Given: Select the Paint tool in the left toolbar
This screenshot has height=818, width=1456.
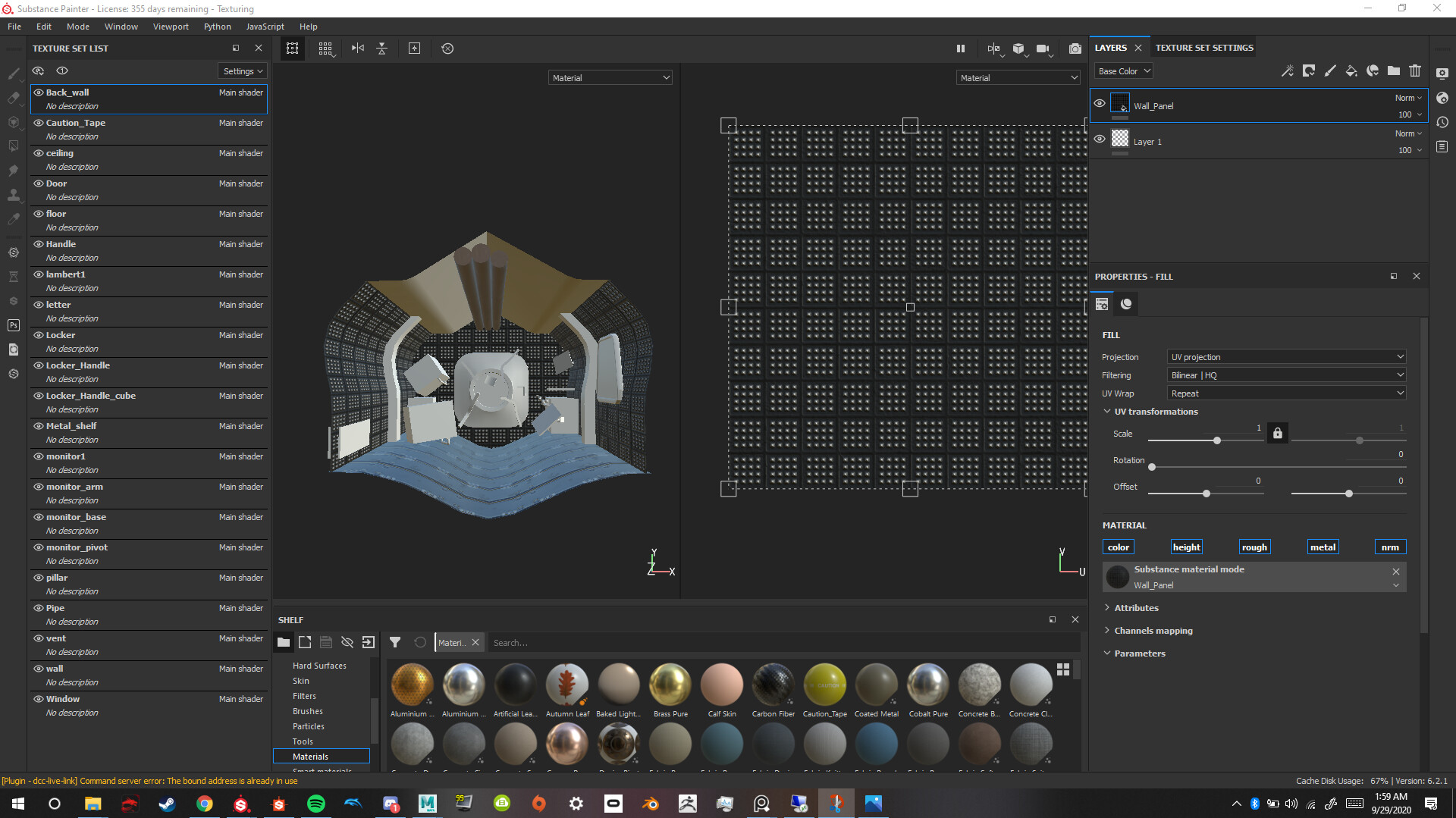Looking at the screenshot, I should (x=13, y=74).
